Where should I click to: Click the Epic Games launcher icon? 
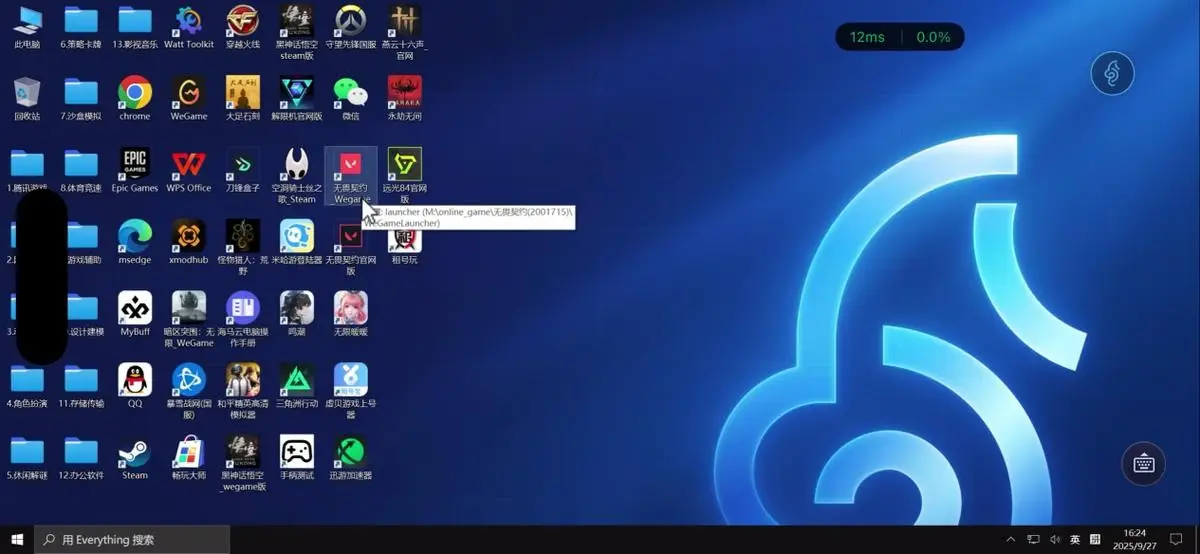point(135,165)
